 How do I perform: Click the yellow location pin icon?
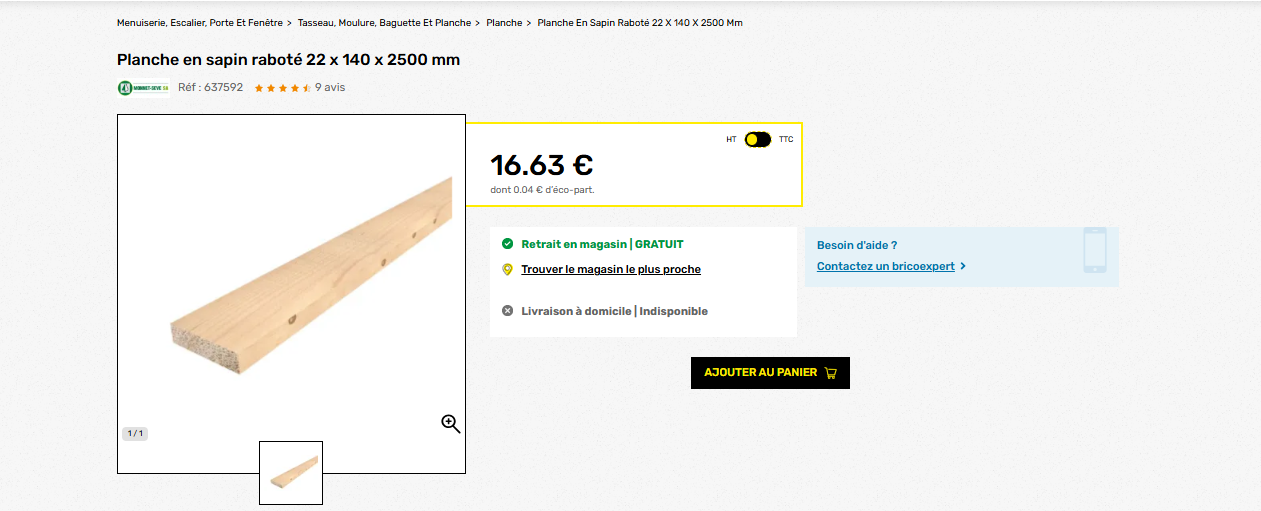507,270
